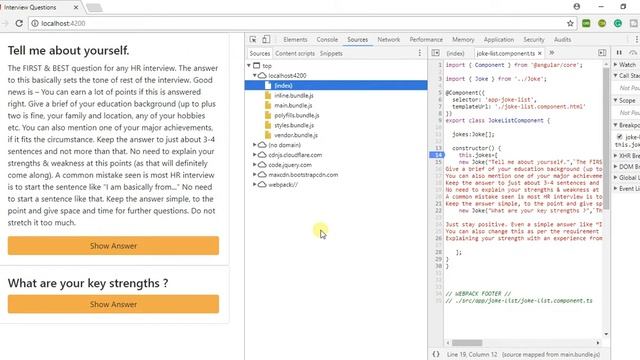The width and height of the screenshot is (640, 360).
Task: Pretty print the source with braces icon
Action: pyautogui.click(x=436, y=354)
